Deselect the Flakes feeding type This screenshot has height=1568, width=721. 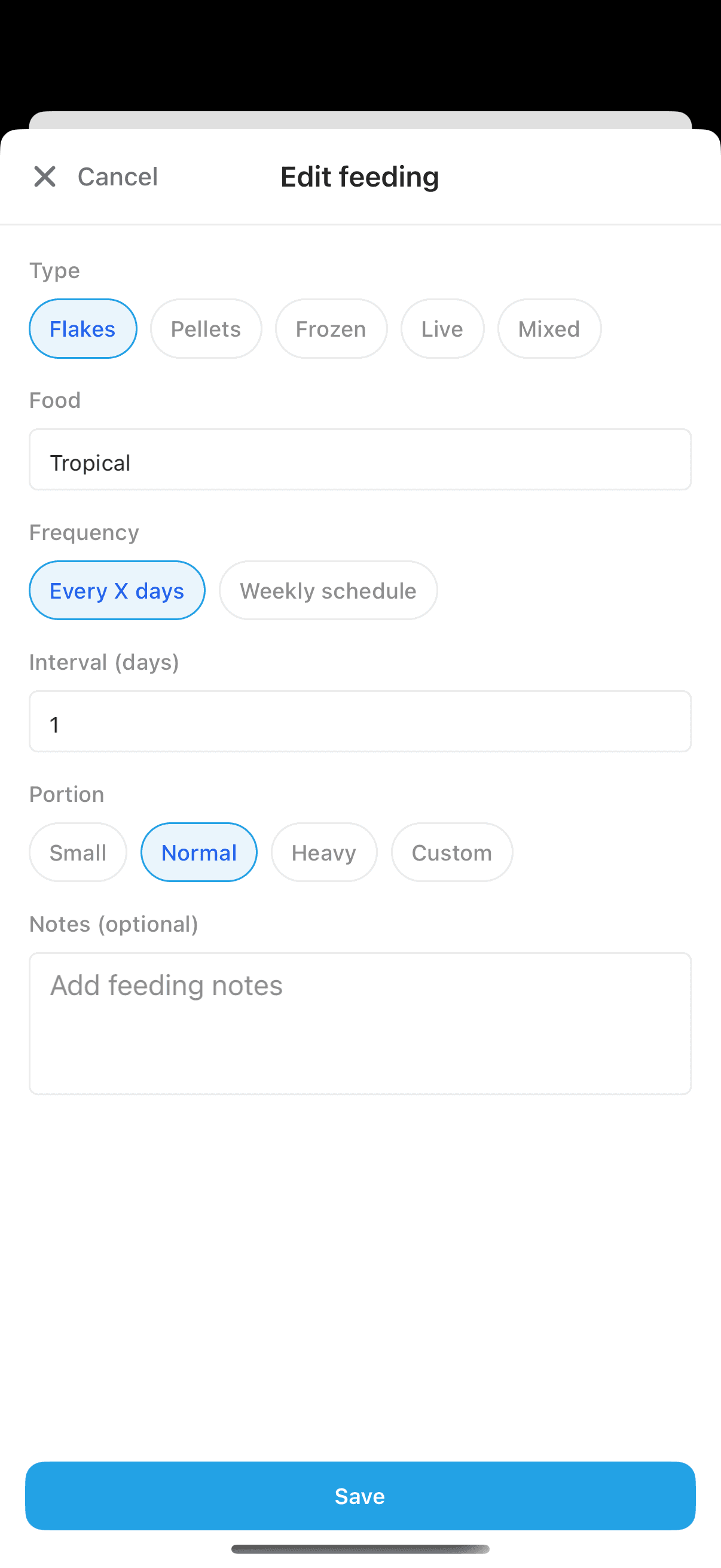(x=82, y=329)
